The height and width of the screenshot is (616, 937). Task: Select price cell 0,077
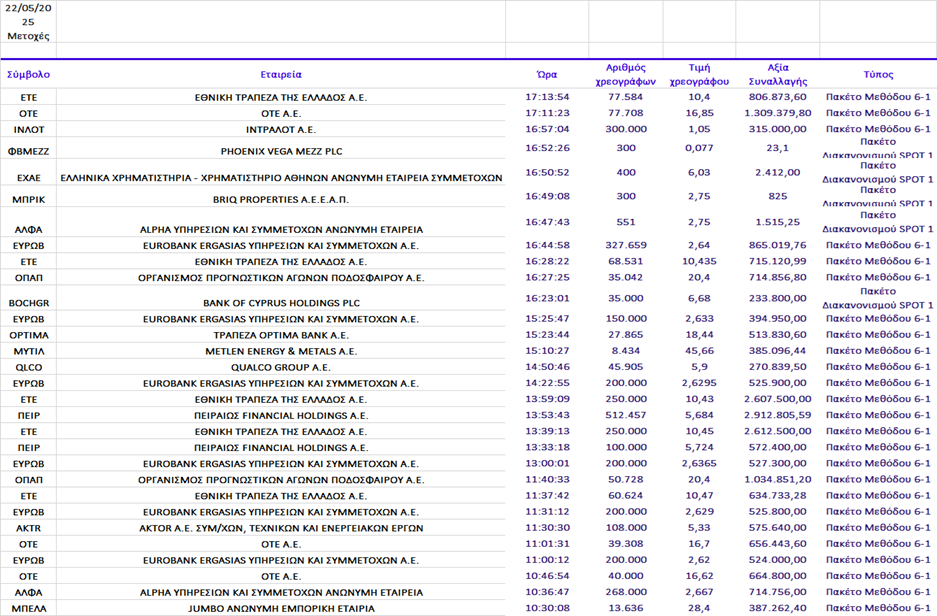(699, 148)
